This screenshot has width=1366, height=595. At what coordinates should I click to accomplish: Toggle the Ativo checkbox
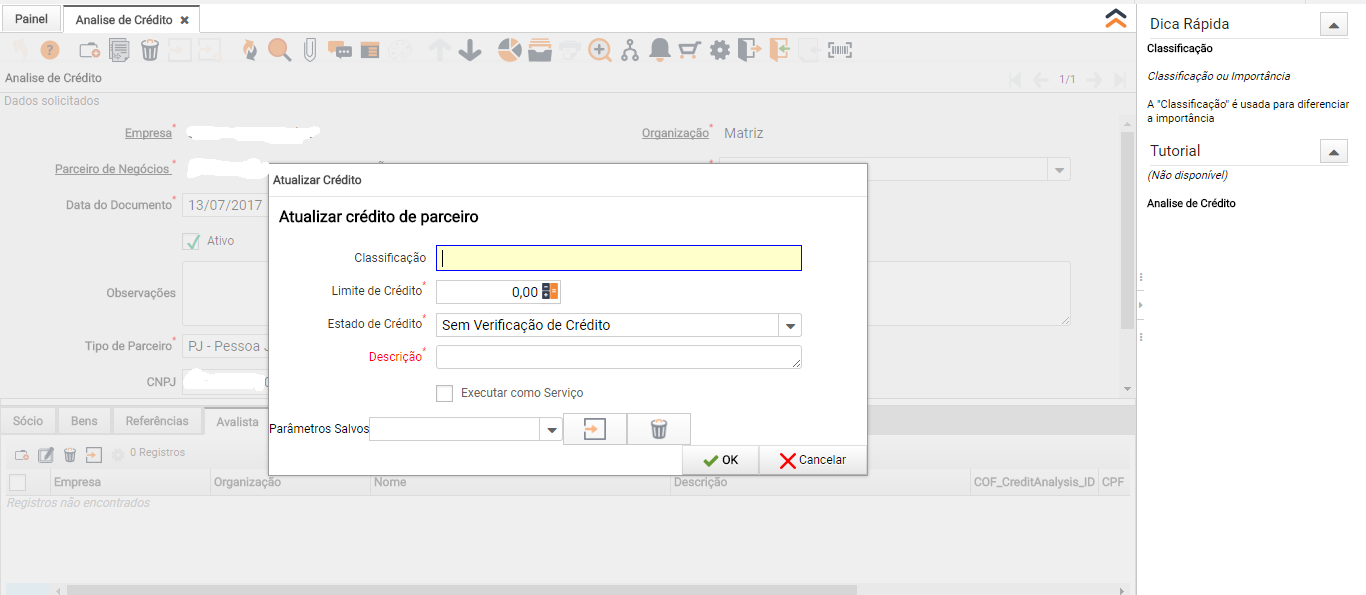tap(192, 241)
